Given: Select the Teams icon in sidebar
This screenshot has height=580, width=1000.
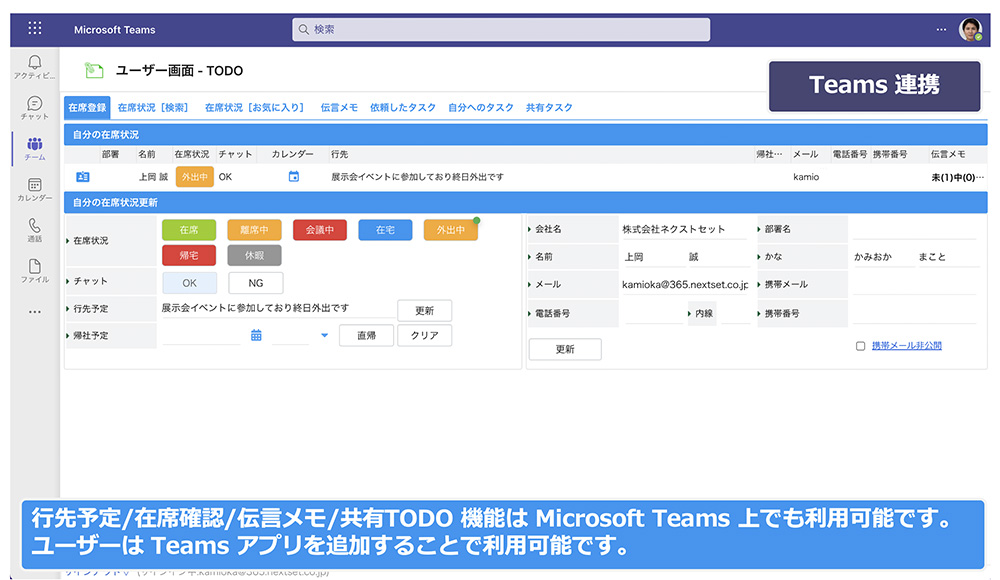Looking at the screenshot, I should (35, 148).
